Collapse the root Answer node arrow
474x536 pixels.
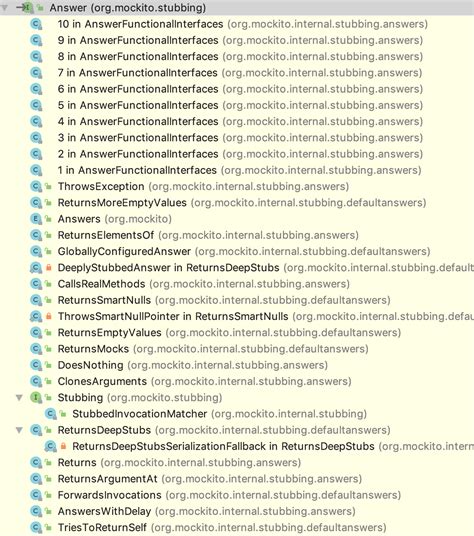pos(5,8)
